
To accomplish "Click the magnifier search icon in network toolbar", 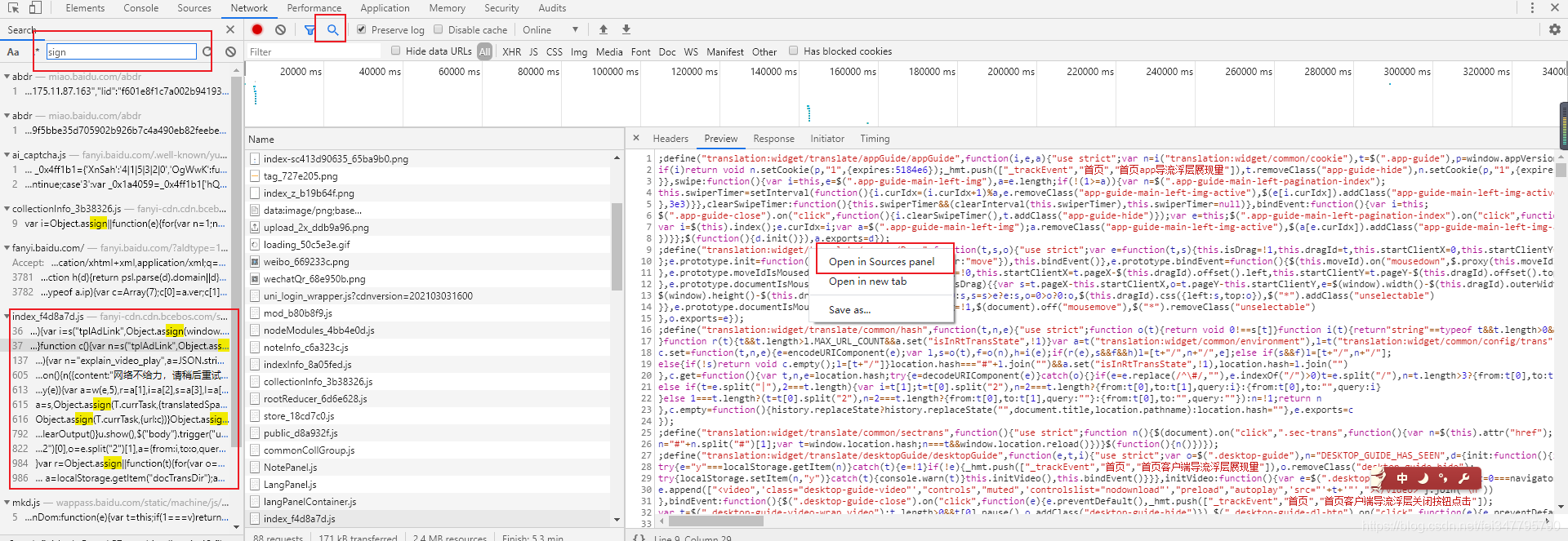I will tap(332, 29).
